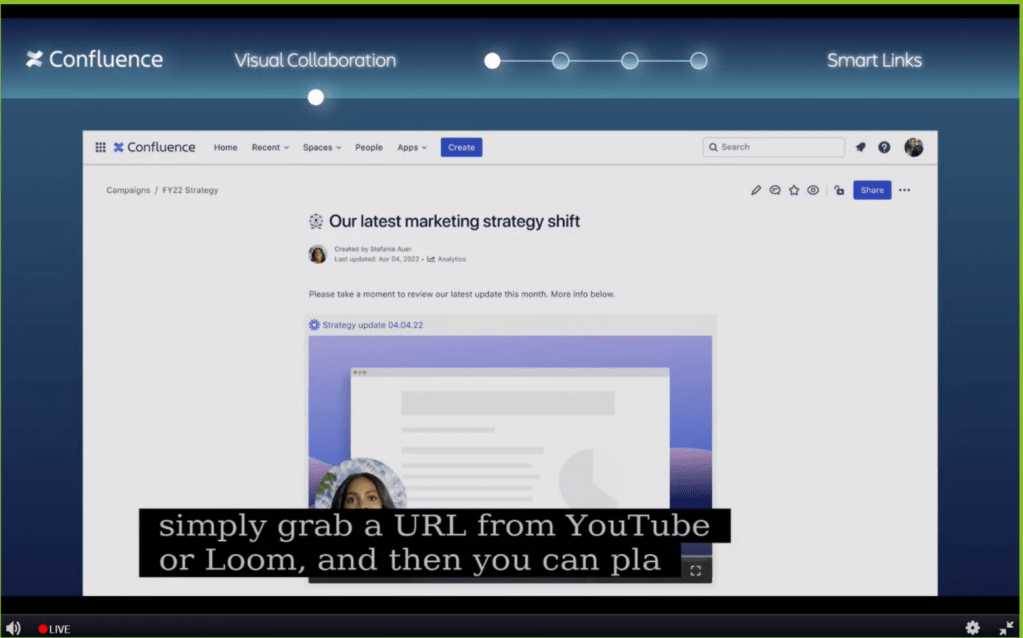
Task: Toggle page restrictions lock icon
Action: tap(838, 190)
